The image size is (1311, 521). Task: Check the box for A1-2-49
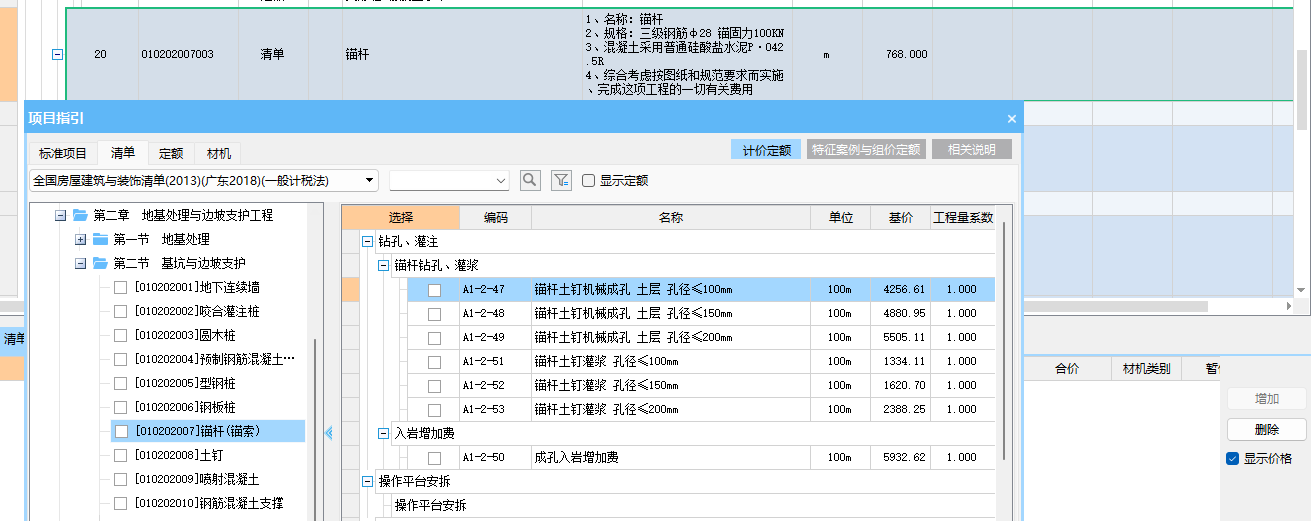(x=434, y=338)
